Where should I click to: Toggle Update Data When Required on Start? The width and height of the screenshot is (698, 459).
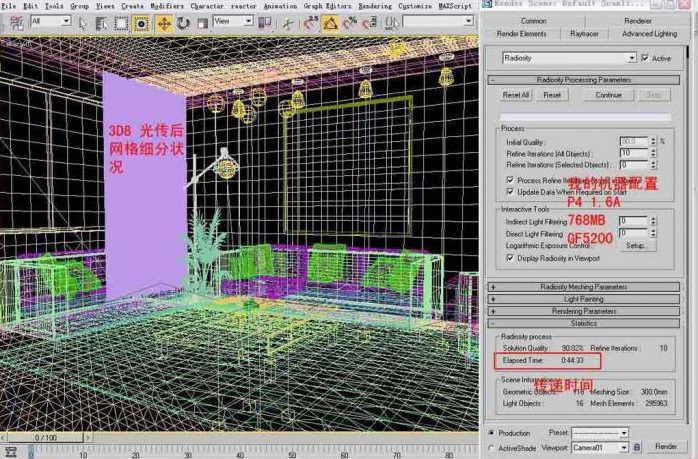click(x=510, y=192)
